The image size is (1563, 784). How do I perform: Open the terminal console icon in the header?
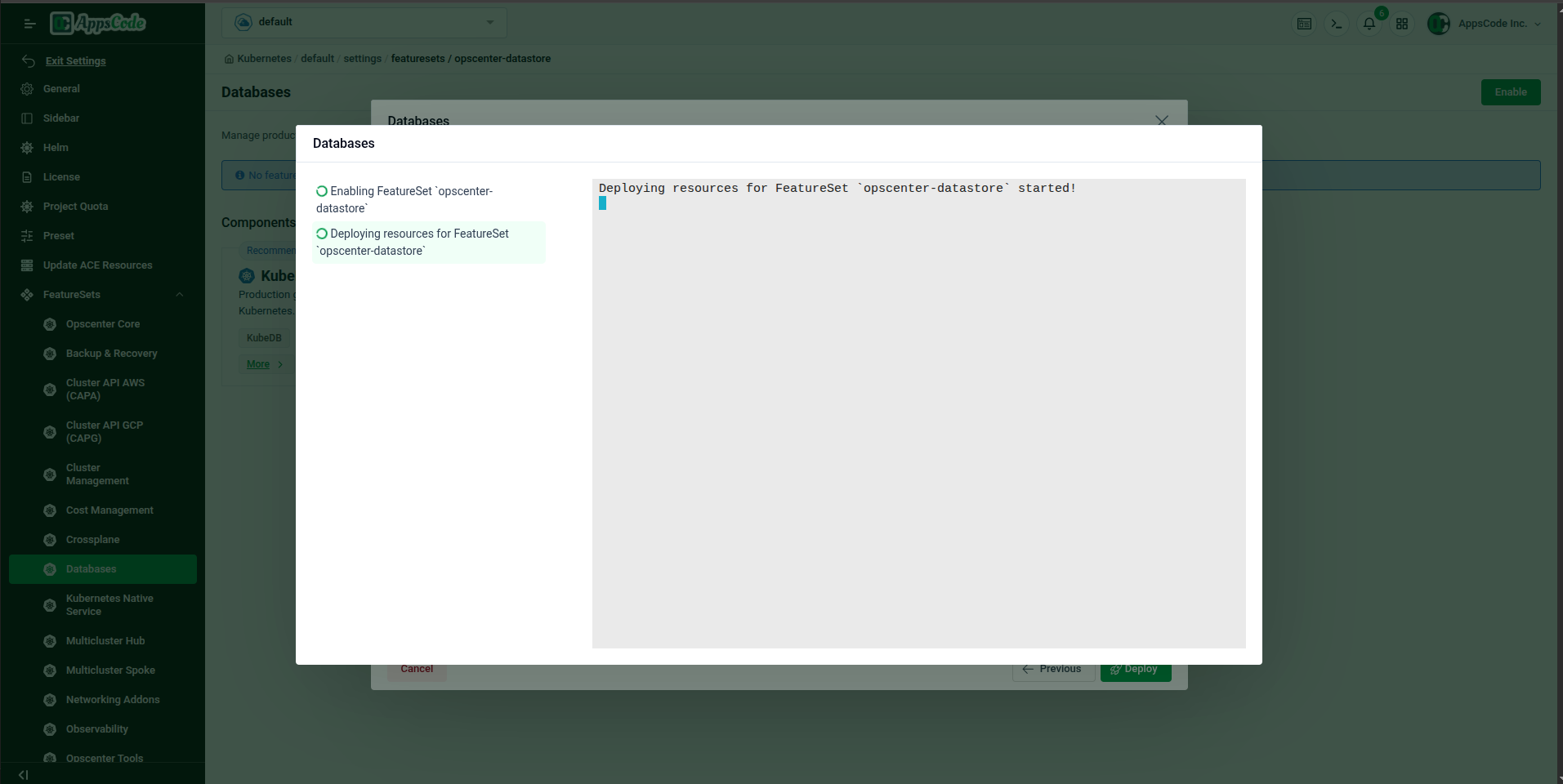[1336, 23]
